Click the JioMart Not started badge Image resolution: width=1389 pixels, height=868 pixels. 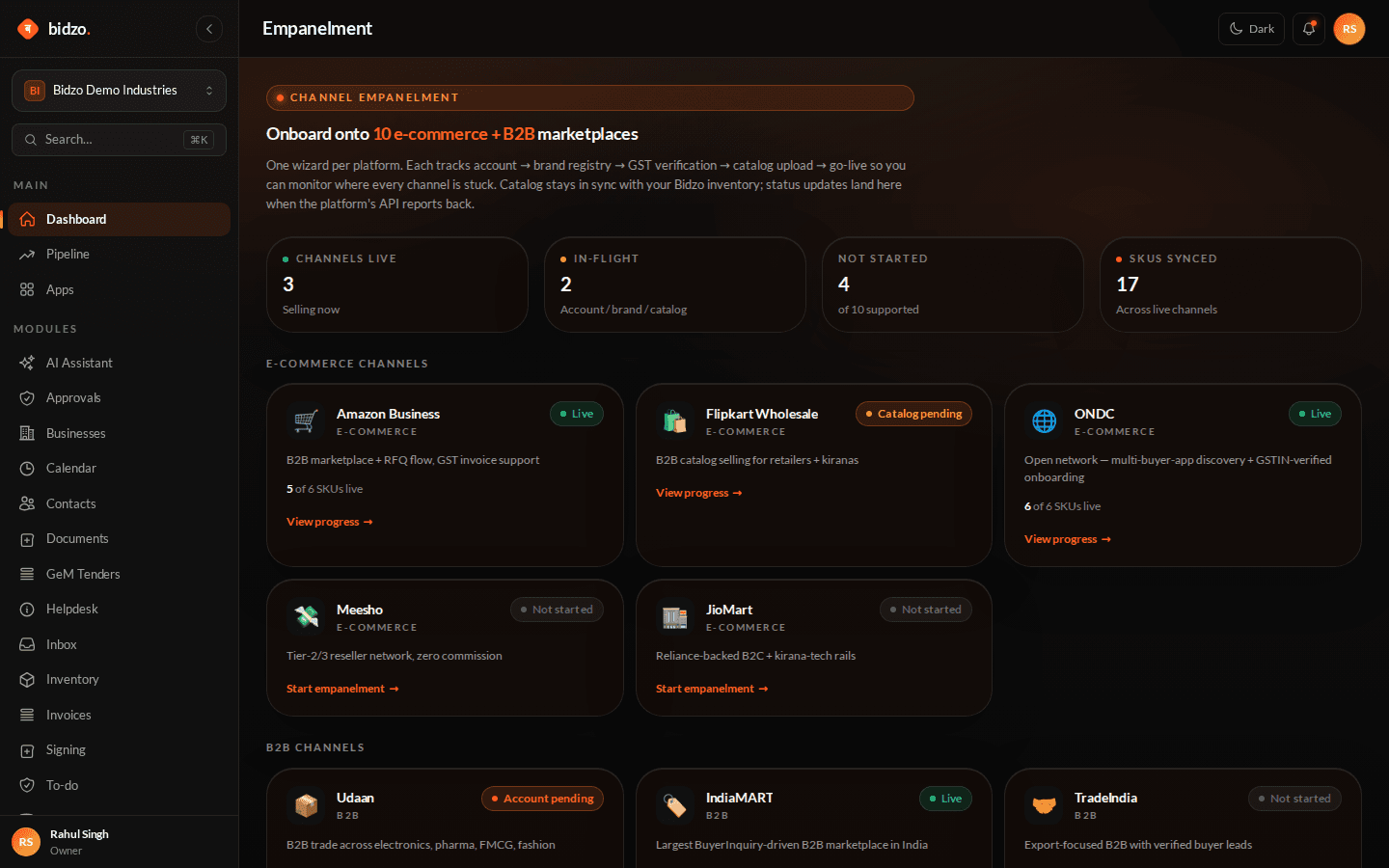pos(926,610)
